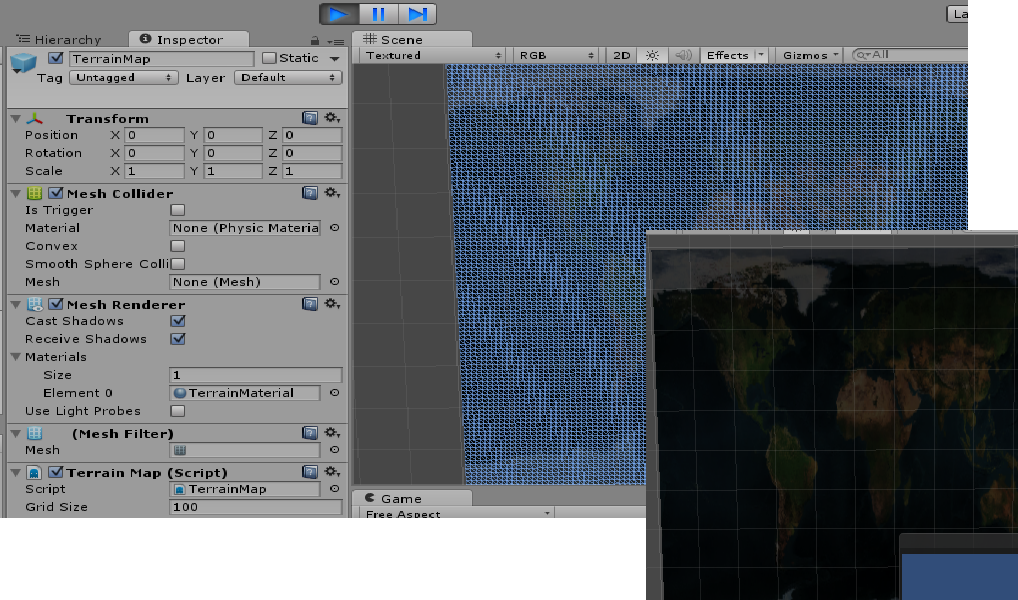This screenshot has height=600, width=1018.
Task: Click the Effects button in the Scene toolbar
Action: [x=729, y=55]
